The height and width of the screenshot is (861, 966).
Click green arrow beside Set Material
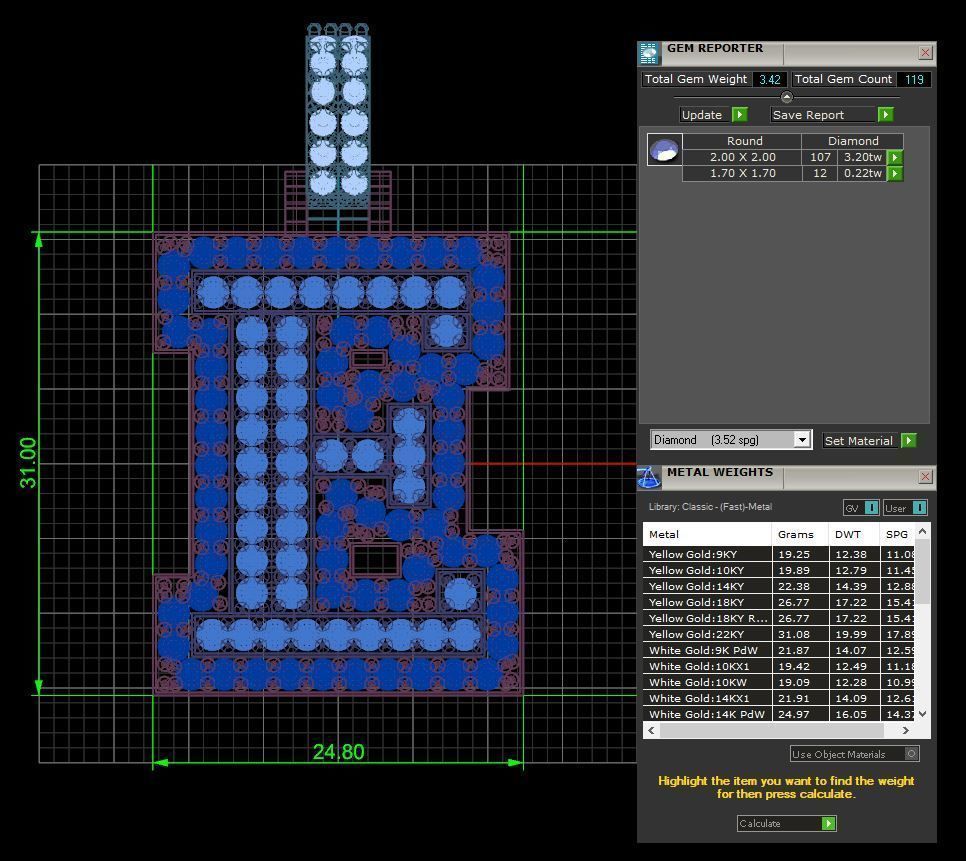point(908,440)
